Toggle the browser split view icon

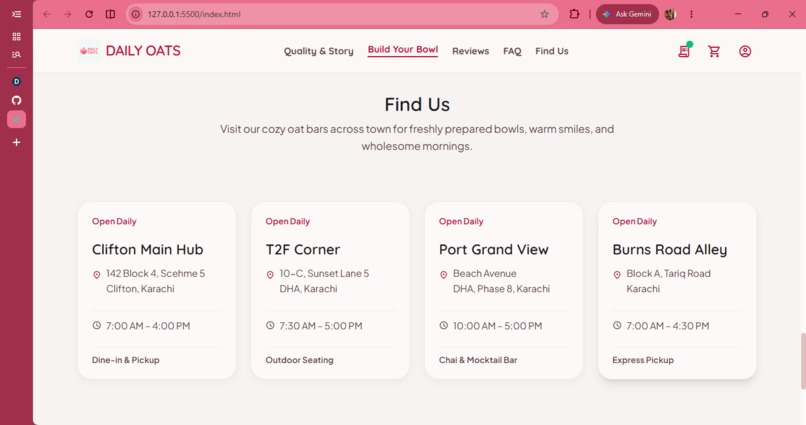(110, 14)
